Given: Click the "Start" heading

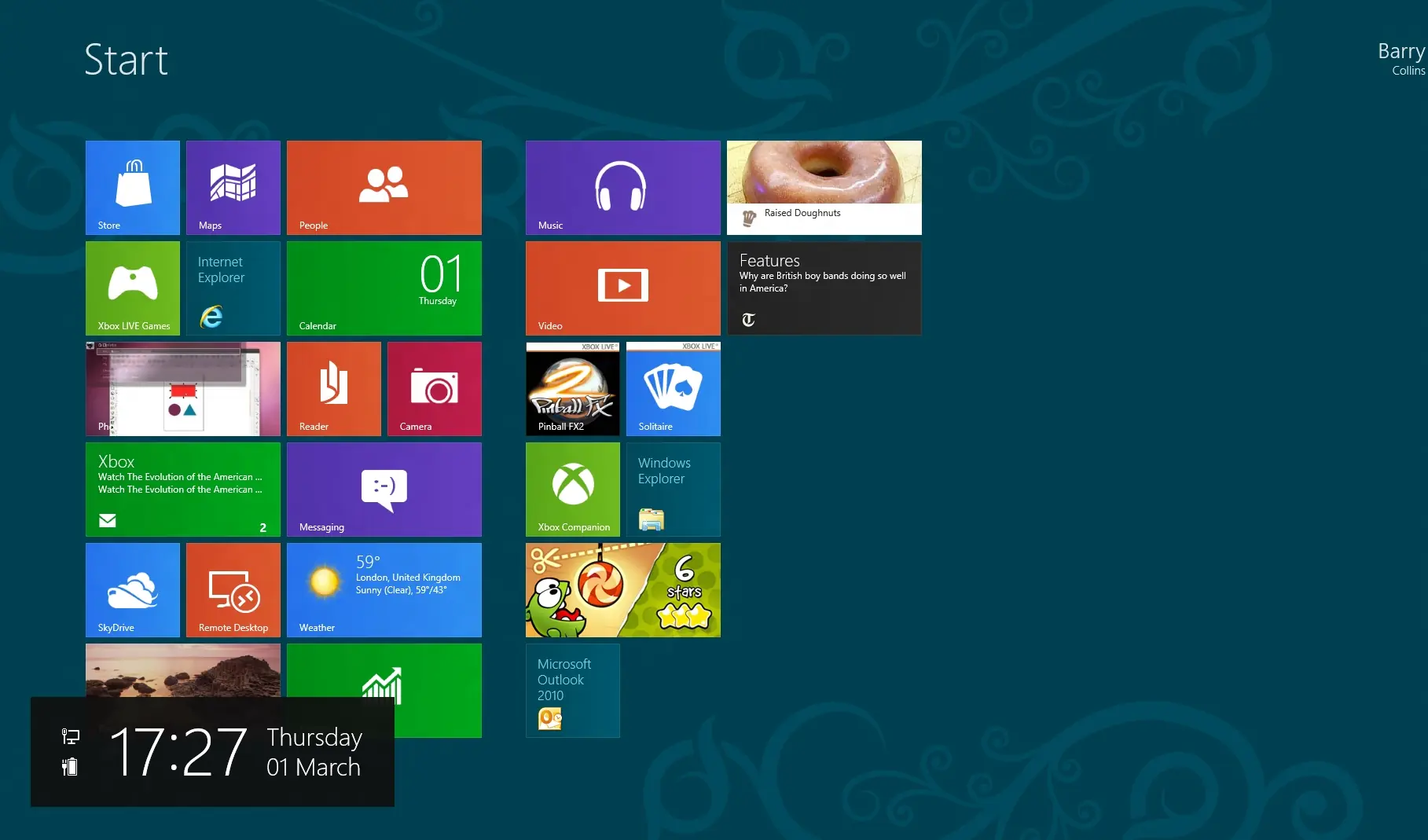Looking at the screenshot, I should (x=127, y=60).
